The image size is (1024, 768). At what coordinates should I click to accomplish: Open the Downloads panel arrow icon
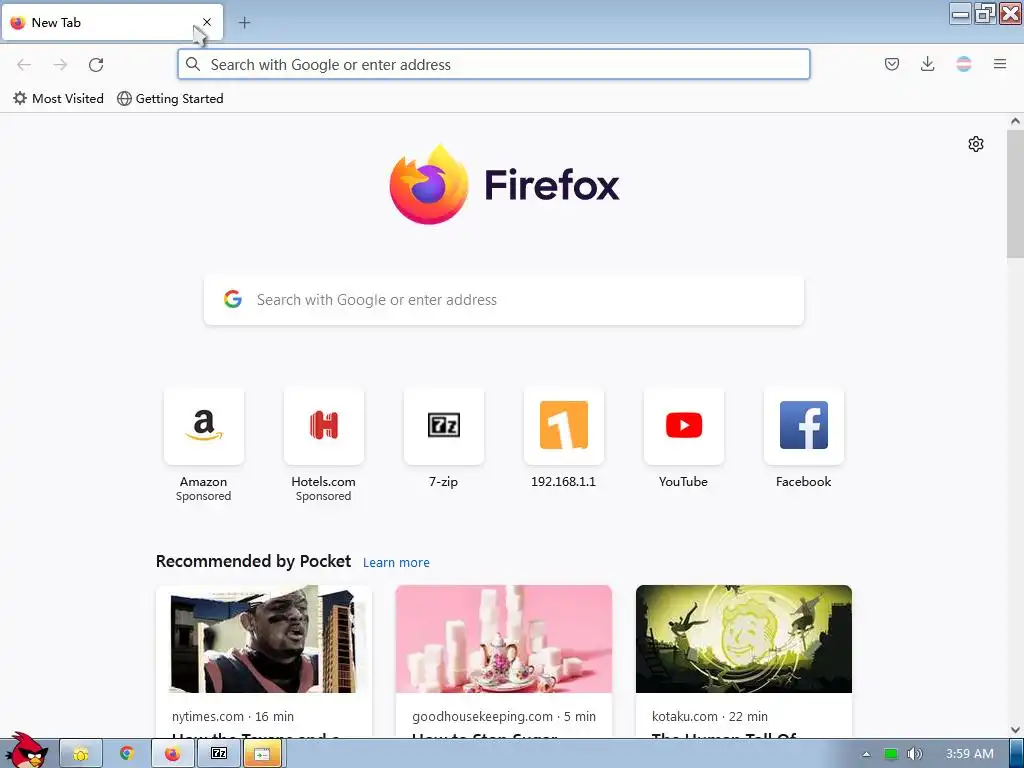pos(927,64)
